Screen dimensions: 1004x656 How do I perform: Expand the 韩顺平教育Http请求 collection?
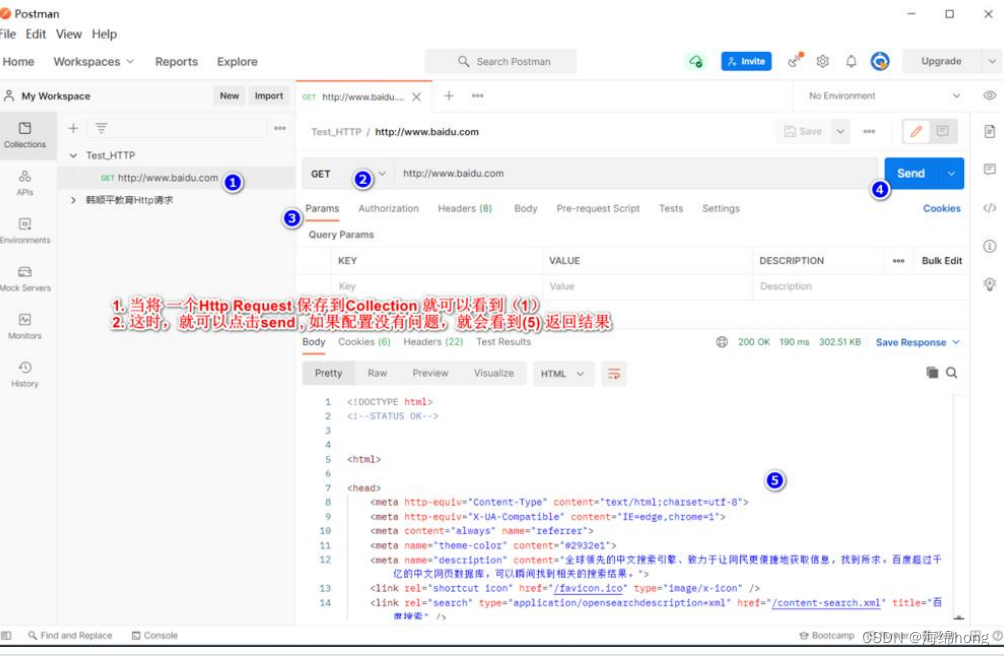click(73, 200)
